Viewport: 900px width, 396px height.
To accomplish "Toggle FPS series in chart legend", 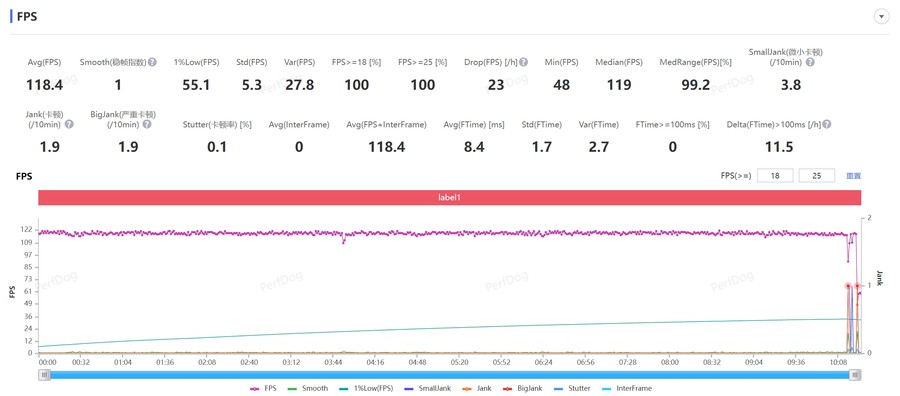I will pos(263,389).
